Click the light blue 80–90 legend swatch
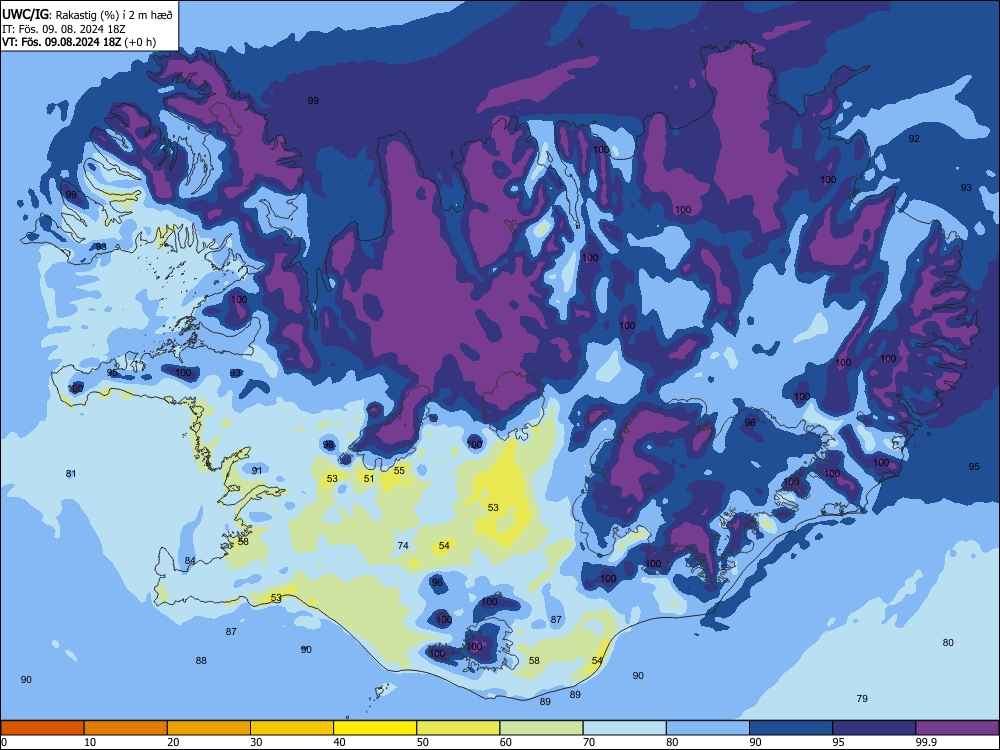This screenshot has width=1000, height=750. click(x=708, y=728)
